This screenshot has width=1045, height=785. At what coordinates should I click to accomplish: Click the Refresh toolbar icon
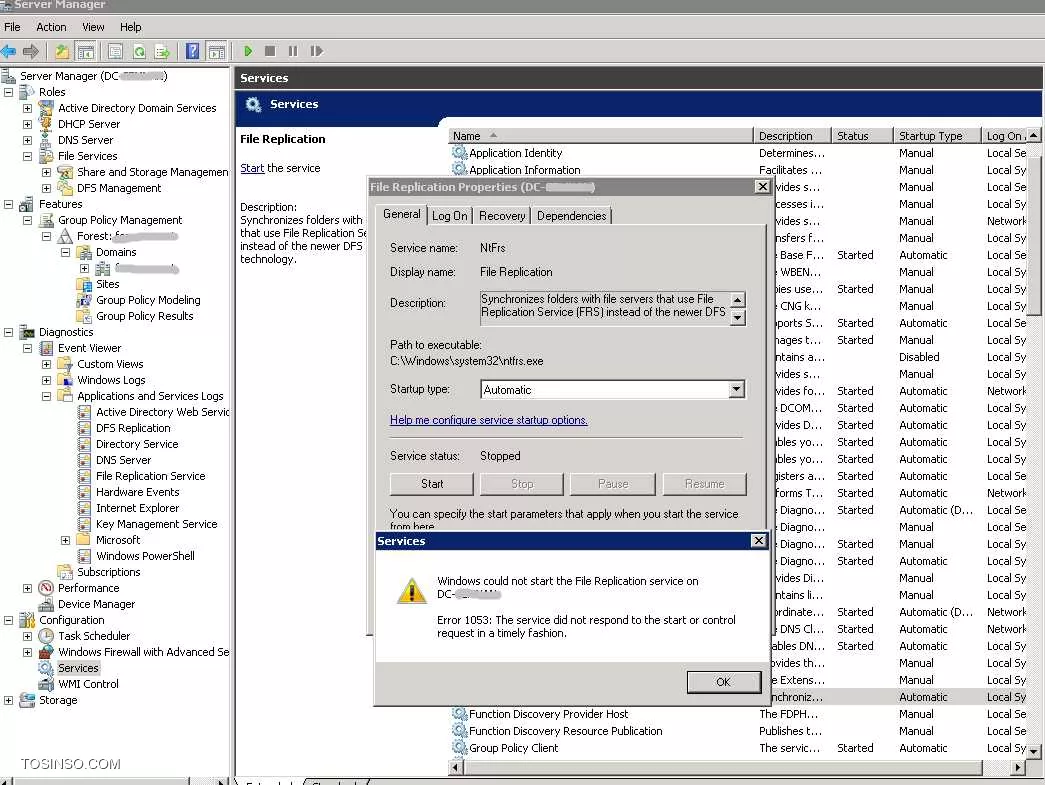pos(139,51)
